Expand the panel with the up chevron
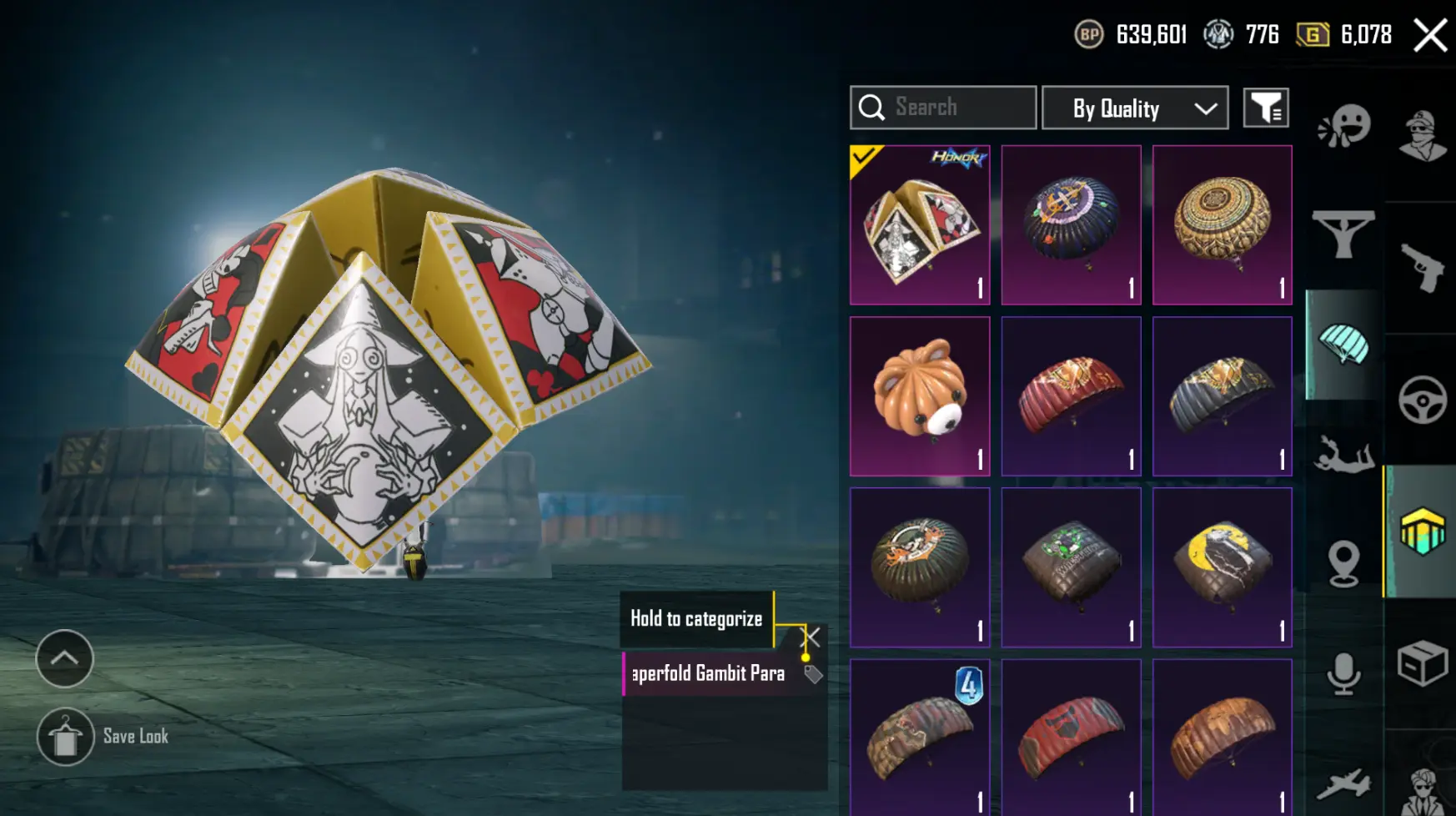 click(64, 658)
